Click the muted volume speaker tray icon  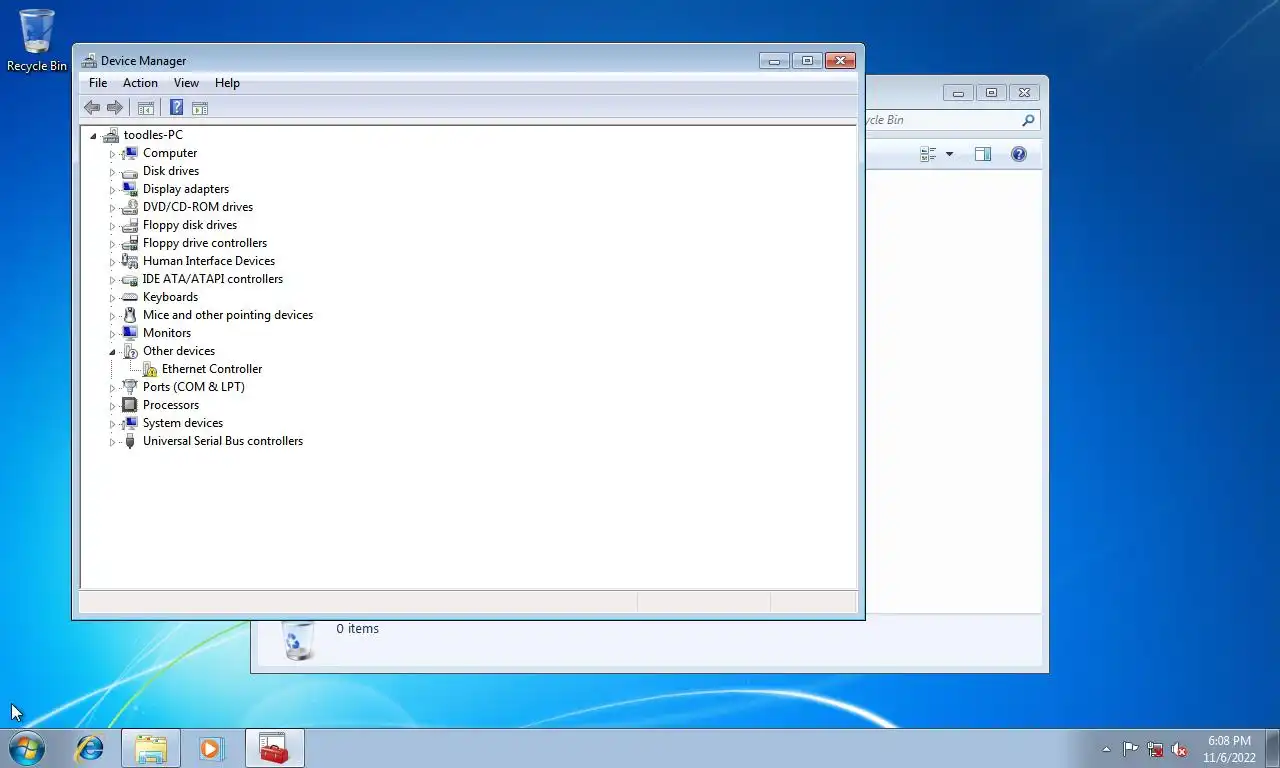(x=1179, y=749)
